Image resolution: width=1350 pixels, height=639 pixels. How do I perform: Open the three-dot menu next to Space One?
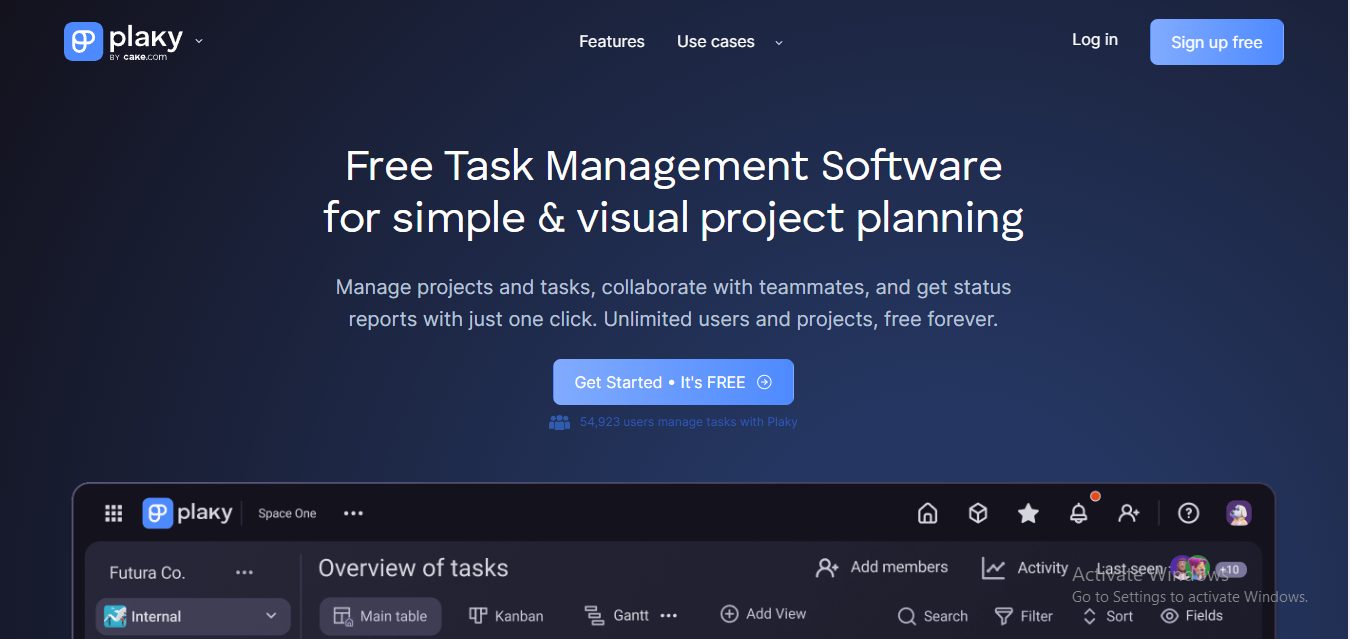(353, 513)
